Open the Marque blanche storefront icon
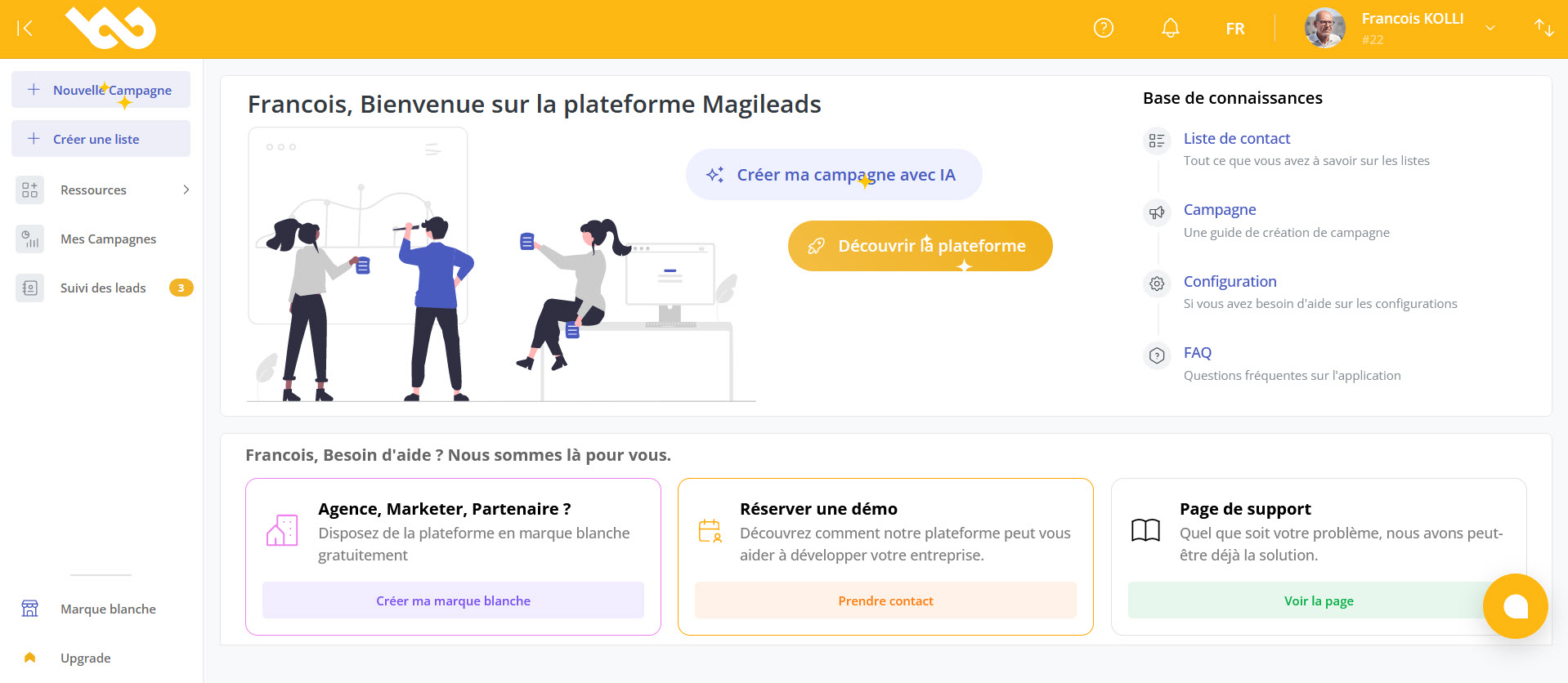Viewport: 1568px width, 683px height. [x=30, y=609]
